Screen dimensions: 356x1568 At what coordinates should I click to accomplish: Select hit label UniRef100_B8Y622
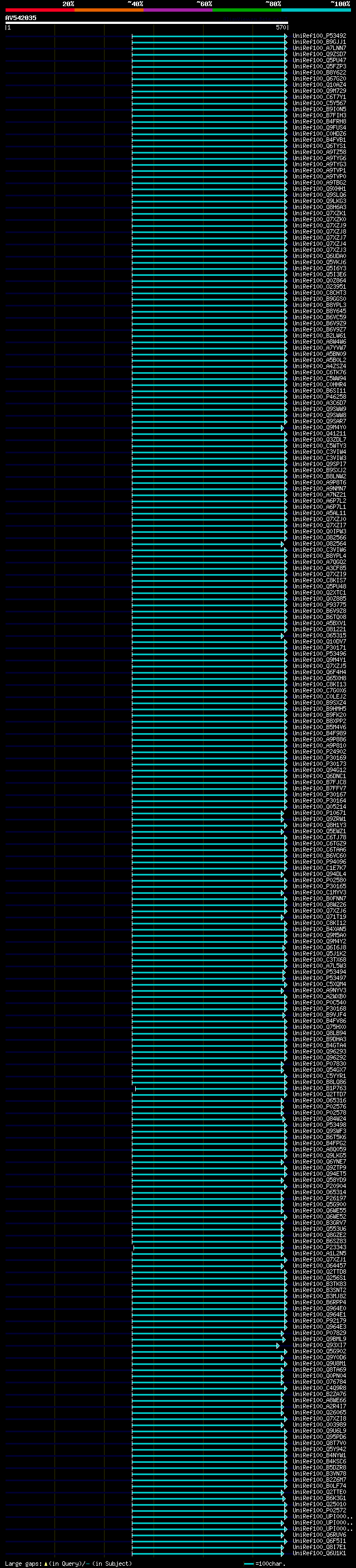[319, 72]
